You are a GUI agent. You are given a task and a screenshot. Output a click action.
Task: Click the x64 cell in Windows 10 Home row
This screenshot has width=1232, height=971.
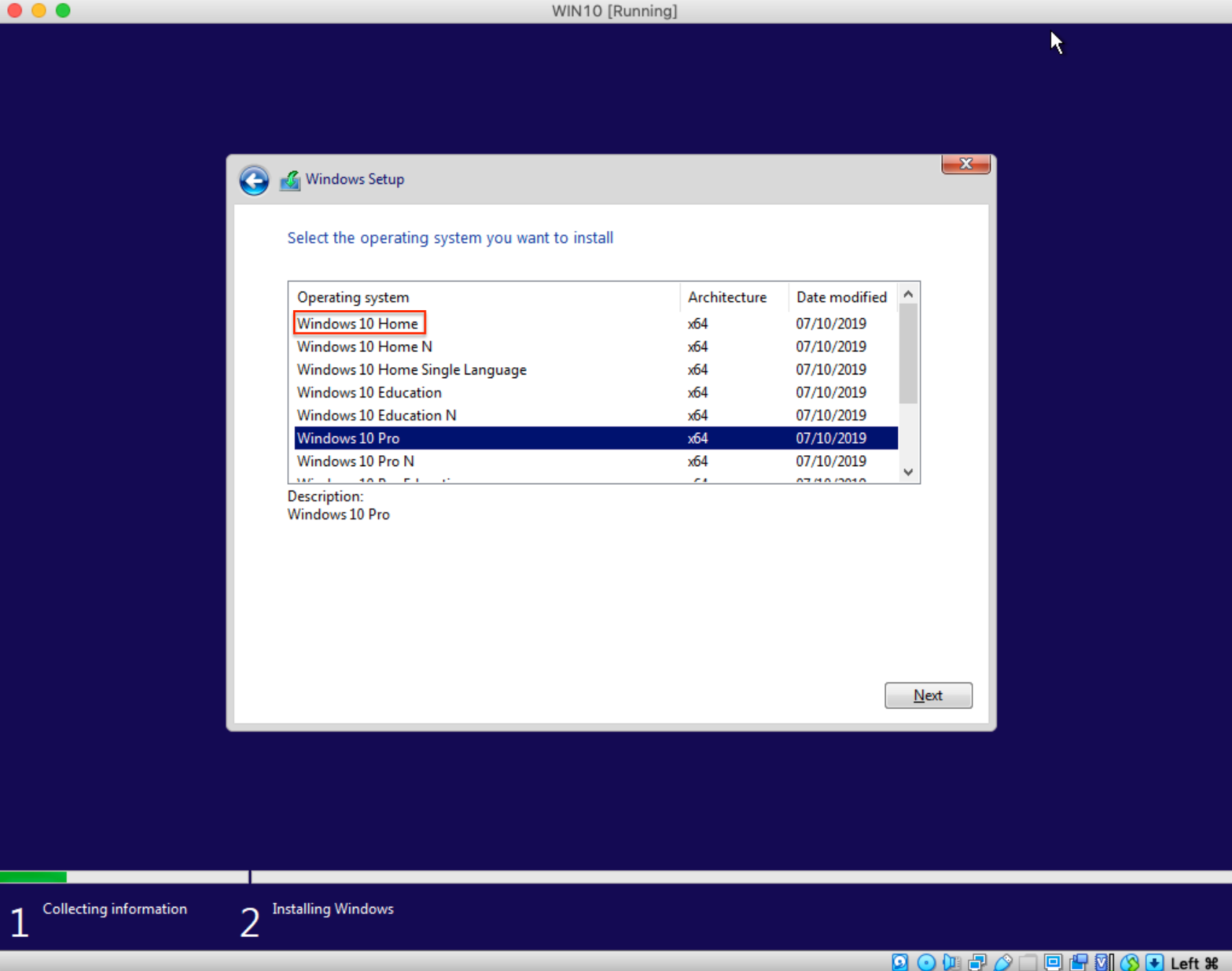[x=697, y=323]
